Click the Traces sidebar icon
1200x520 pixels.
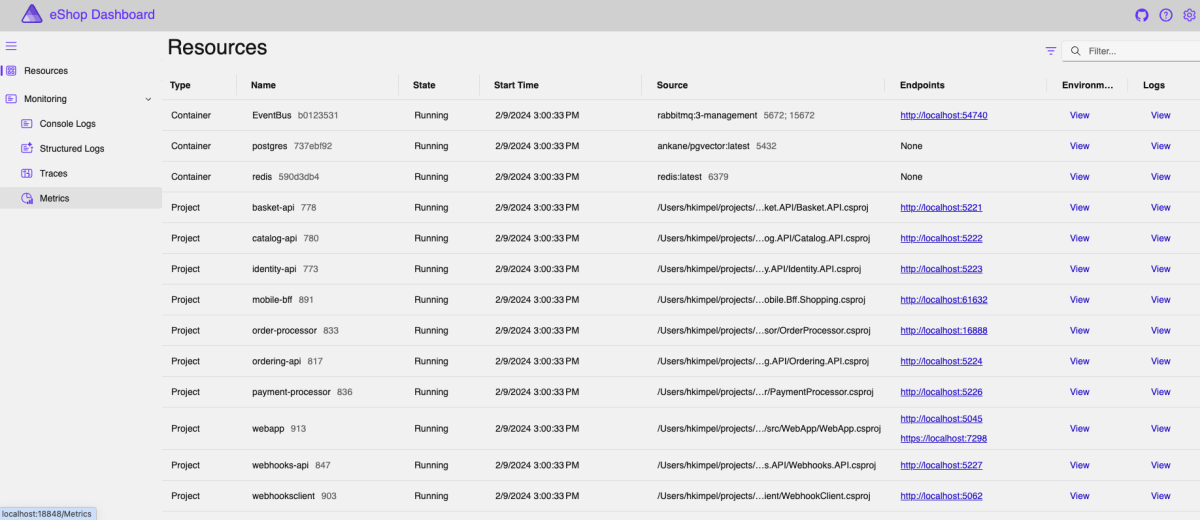[x=28, y=174]
